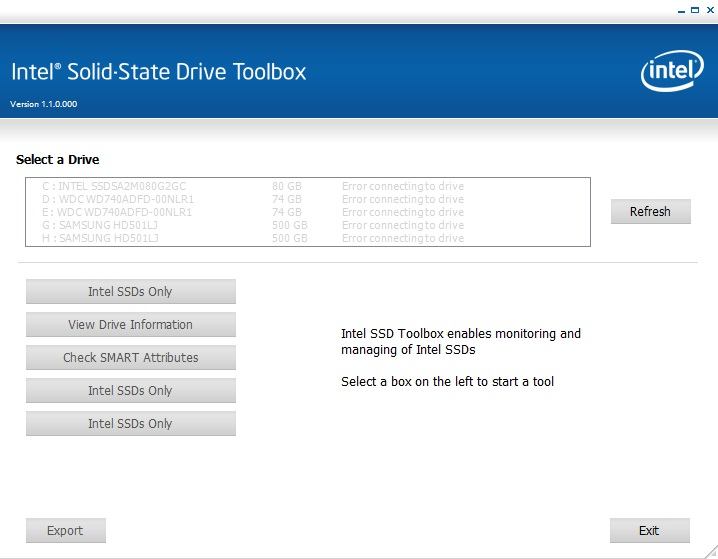This screenshot has height=559, width=718.
Task: Click the window resize grip corner
Action: click(x=711, y=553)
